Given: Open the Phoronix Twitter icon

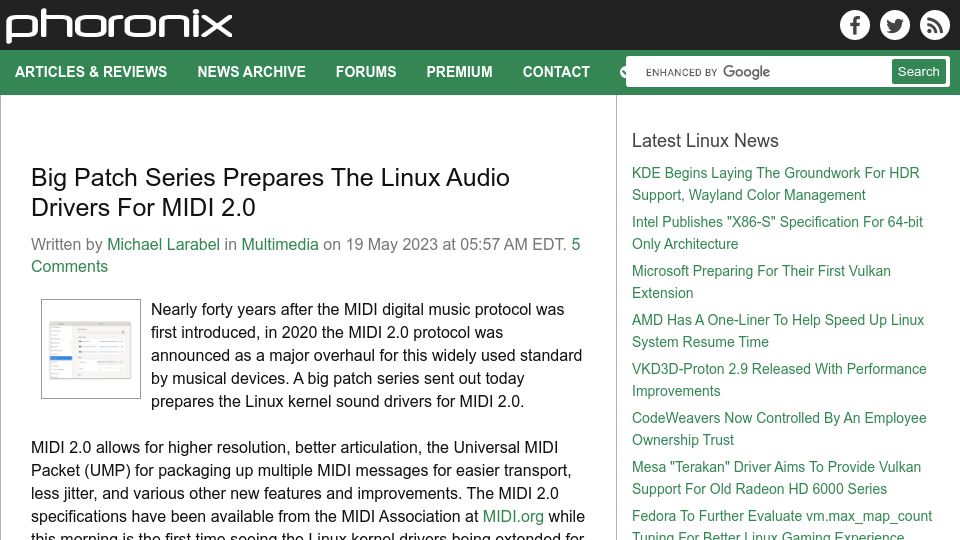Looking at the screenshot, I should point(894,25).
